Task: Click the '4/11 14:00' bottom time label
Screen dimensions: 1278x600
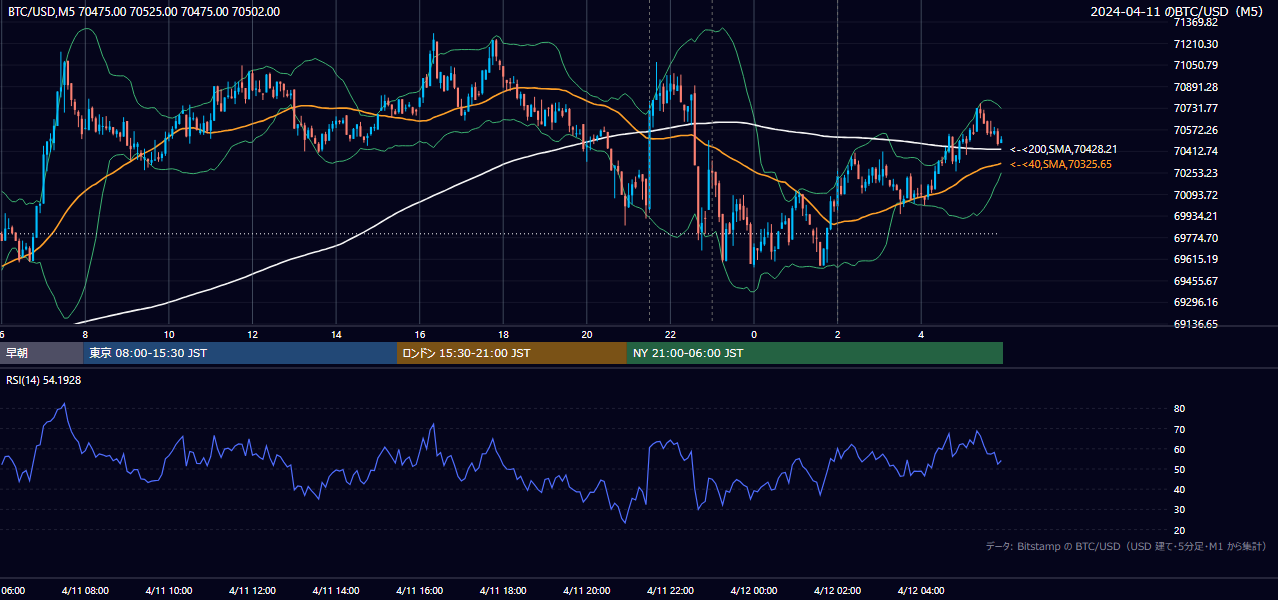Action: tap(336, 591)
